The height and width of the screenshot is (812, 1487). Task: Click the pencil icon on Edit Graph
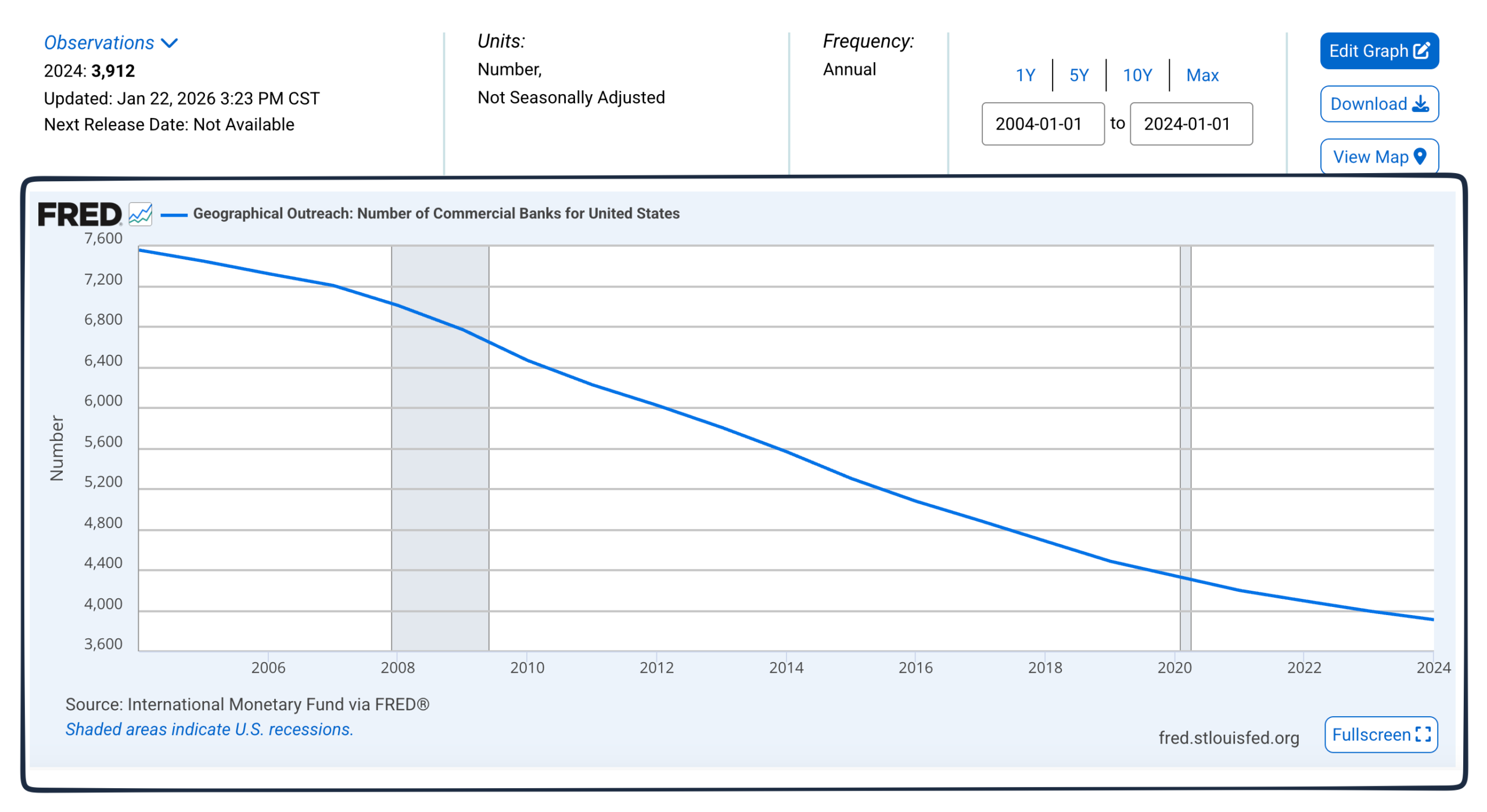tap(1421, 51)
